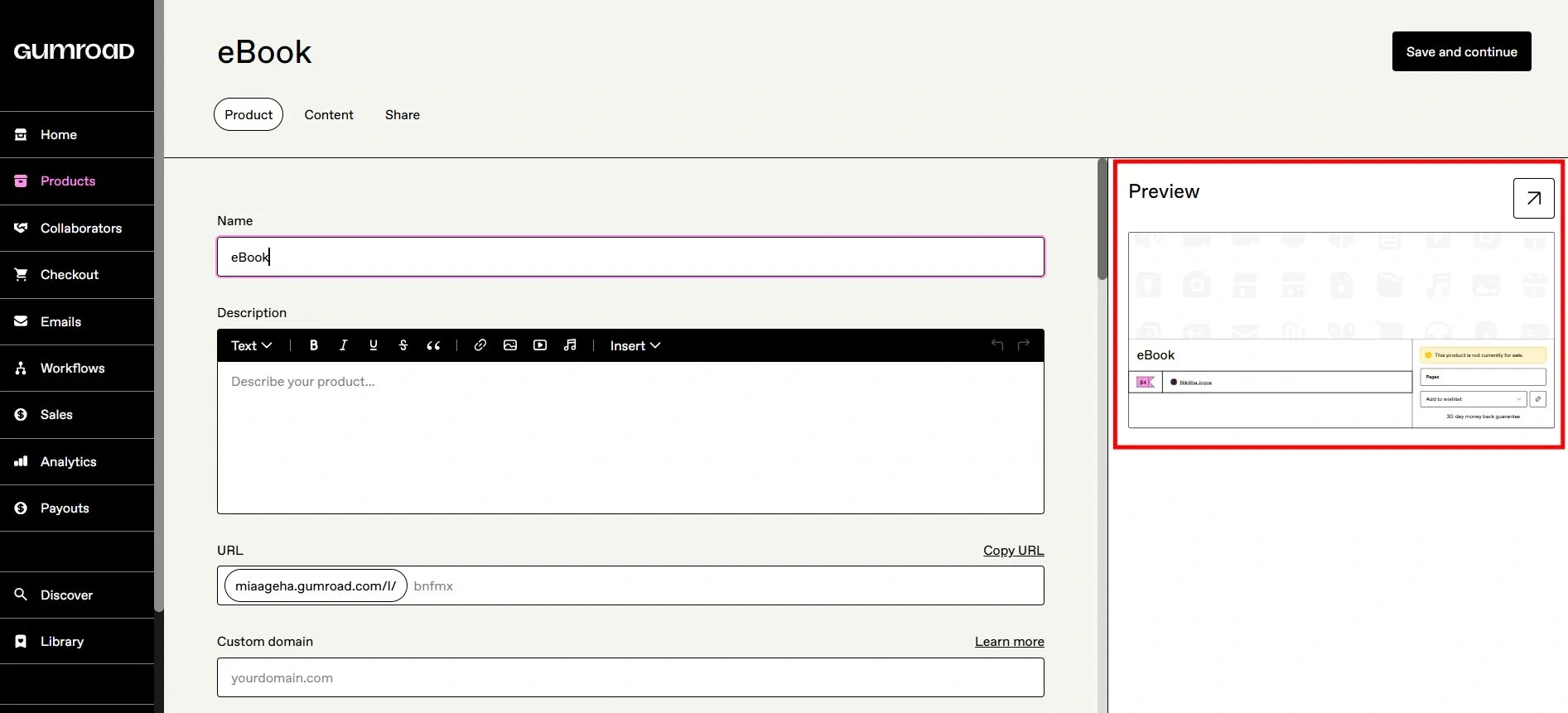Select the Product tab
1568x713 pixels.
[248, 114]
